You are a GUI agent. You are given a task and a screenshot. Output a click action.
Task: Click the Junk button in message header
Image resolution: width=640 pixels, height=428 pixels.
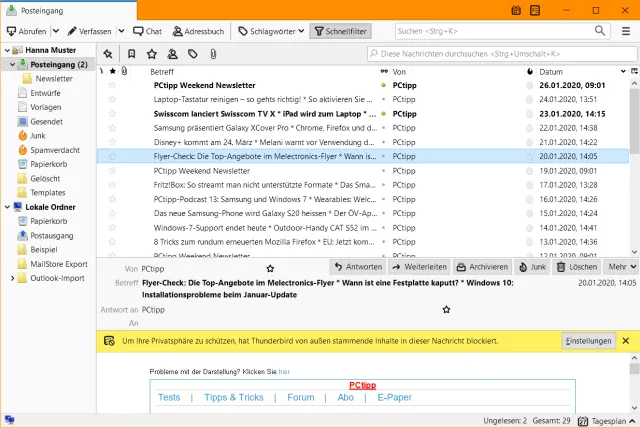pyautogui.click(x=531, y=267)
